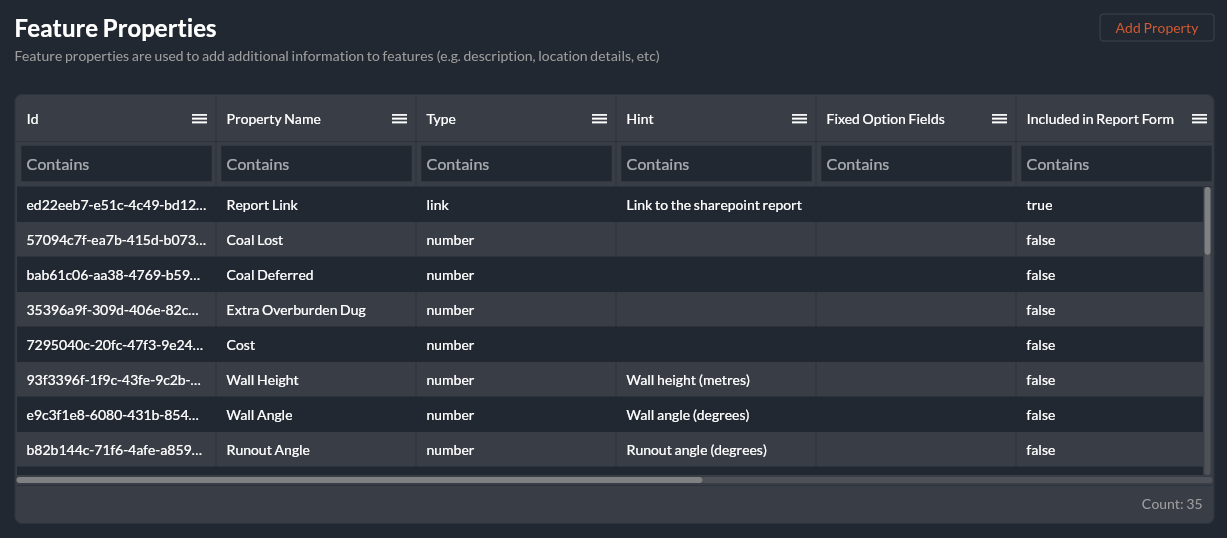Screen dimensions: 1227x538
Task: Select the Report Link row
Action: click(x=262, y=205)
